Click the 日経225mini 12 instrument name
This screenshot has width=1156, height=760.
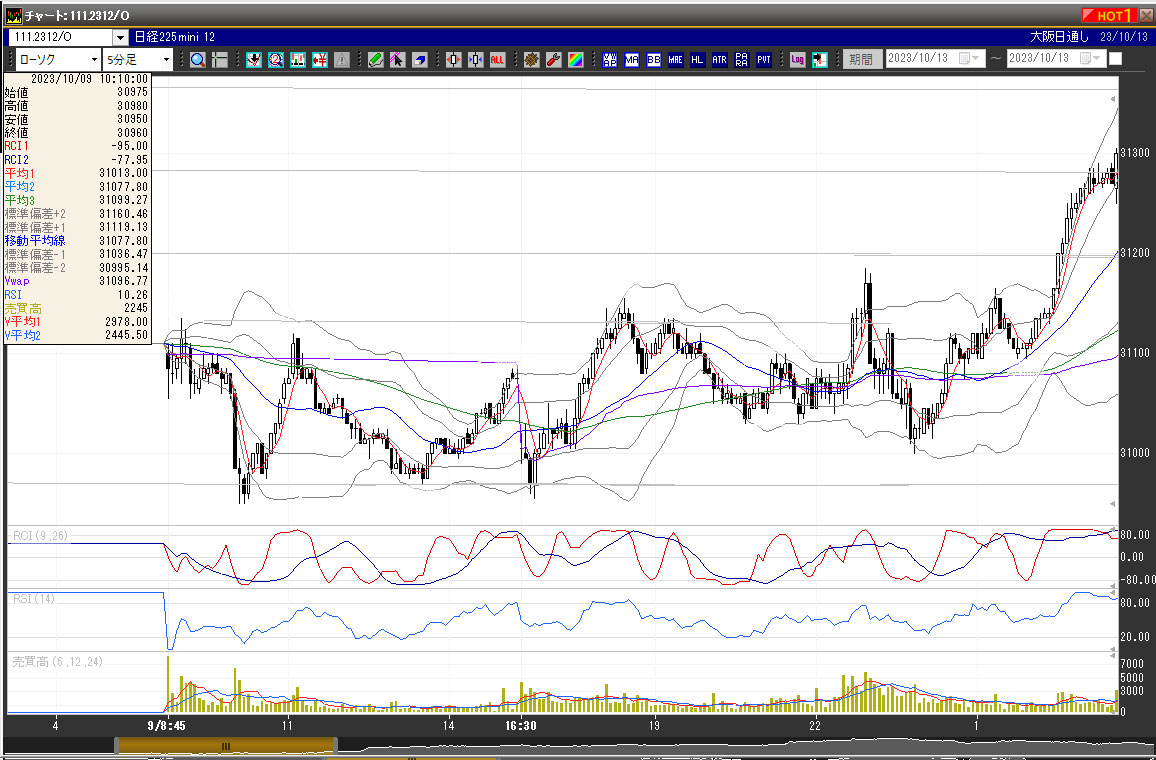[175, 37]
